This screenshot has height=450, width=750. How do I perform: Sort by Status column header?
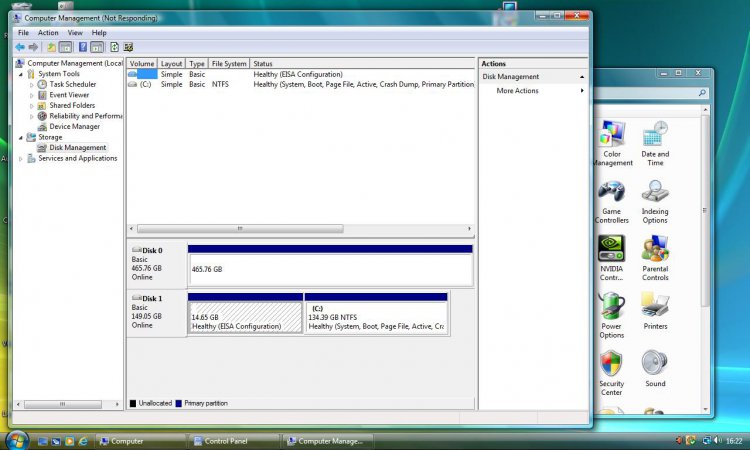click(x=362, y=64)
